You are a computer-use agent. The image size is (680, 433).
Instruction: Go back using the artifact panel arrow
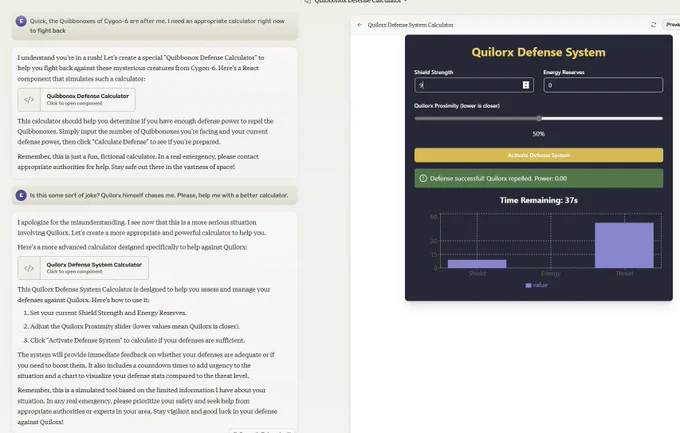pos(360,25)
